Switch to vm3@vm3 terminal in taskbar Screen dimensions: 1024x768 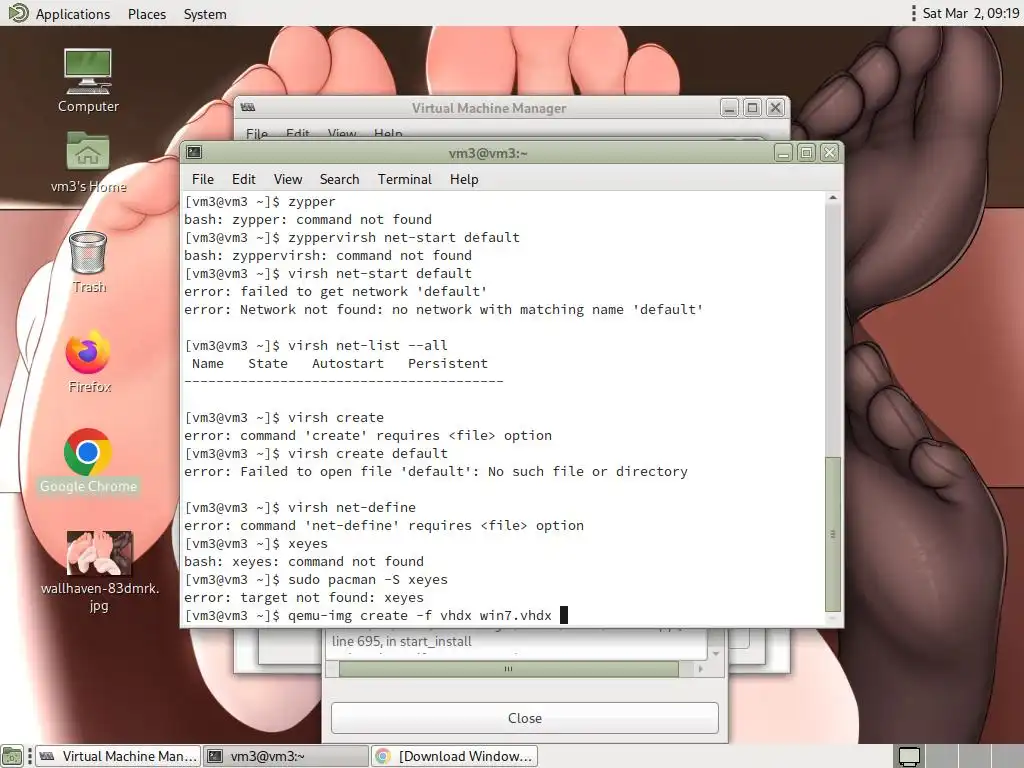(285, 756)
